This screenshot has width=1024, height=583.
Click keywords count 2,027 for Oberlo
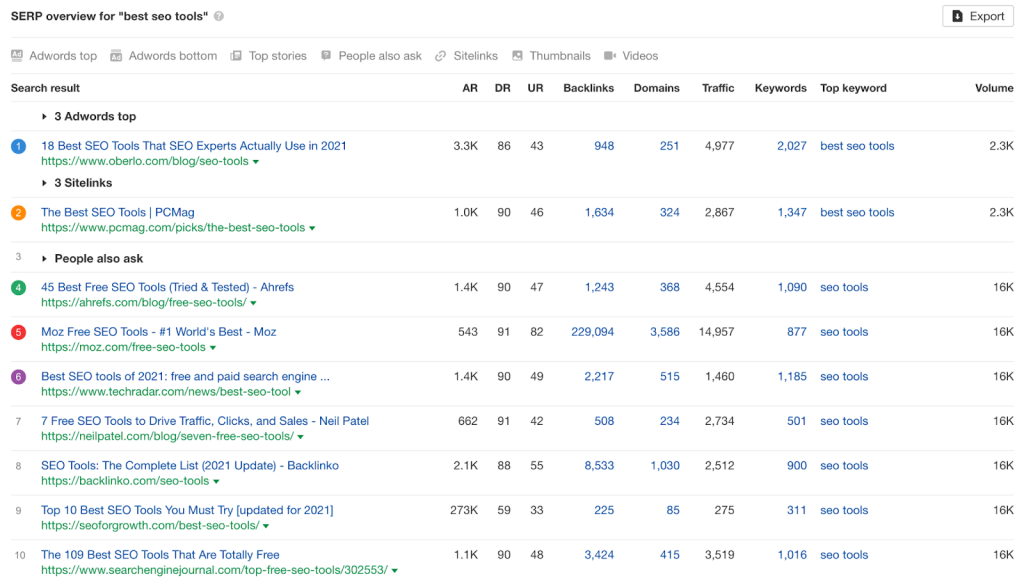(x=792, y=146)
